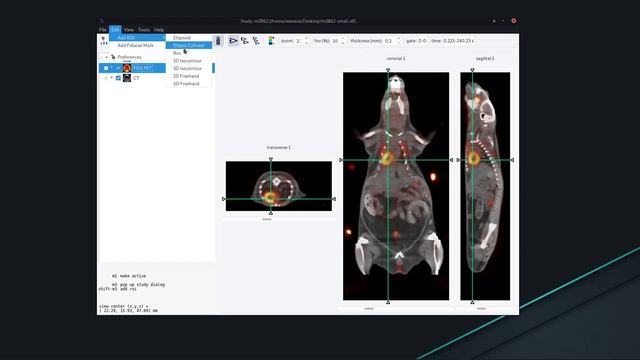640x360 pixels.
Task: Click the 'shift-m3 add roi' help text
Action: click(x=118, y=289)
